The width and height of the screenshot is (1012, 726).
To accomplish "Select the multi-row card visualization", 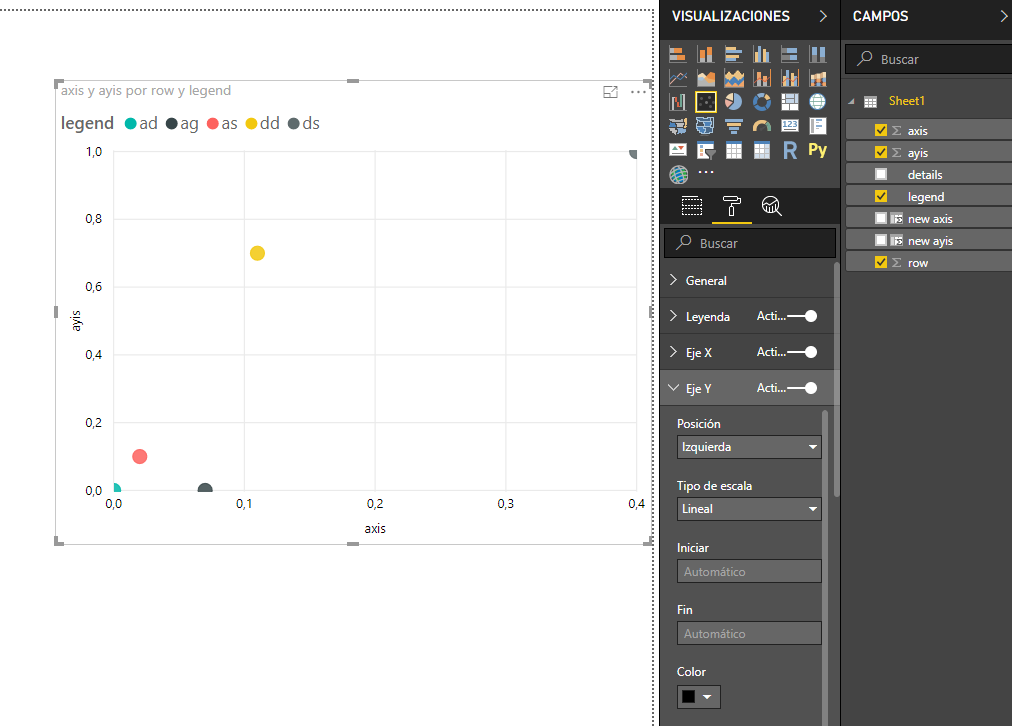I will [818, 126].
